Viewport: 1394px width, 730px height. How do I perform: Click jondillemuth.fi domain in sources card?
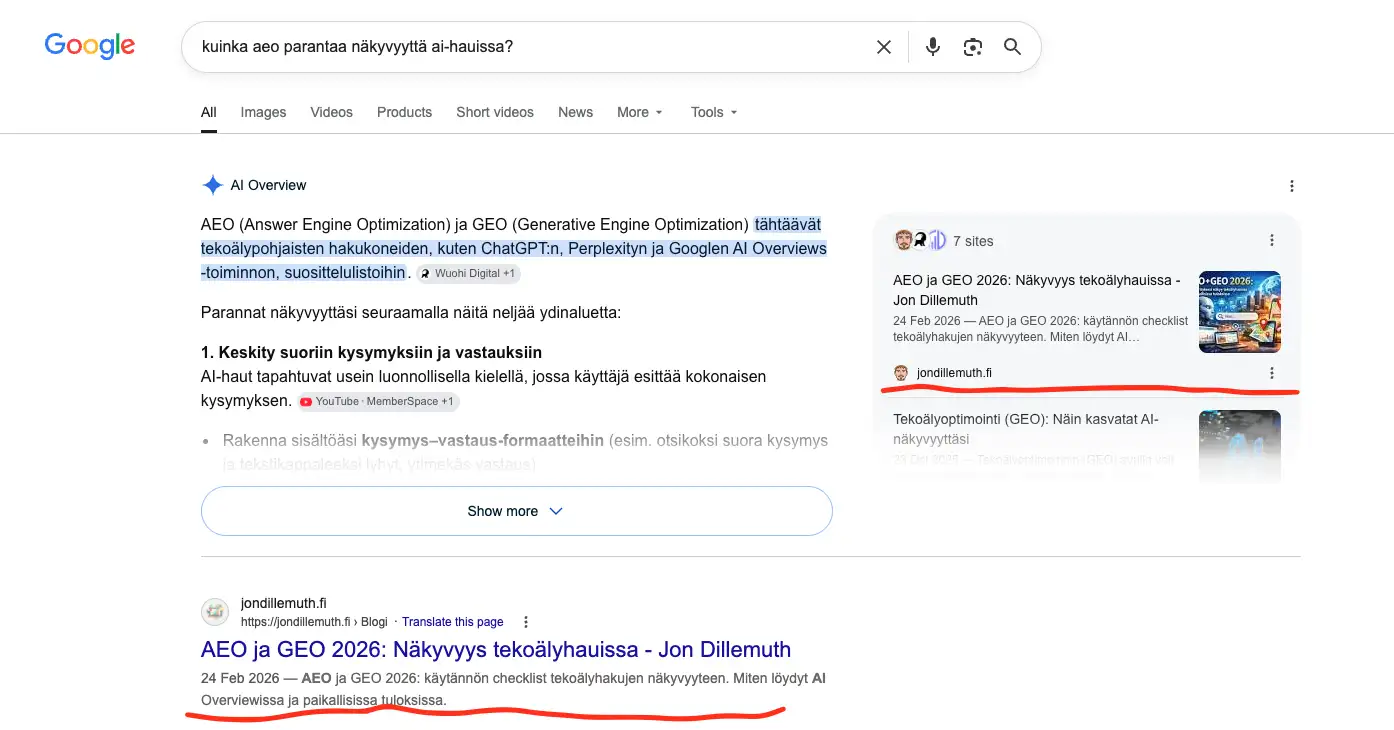pos(954,373)
